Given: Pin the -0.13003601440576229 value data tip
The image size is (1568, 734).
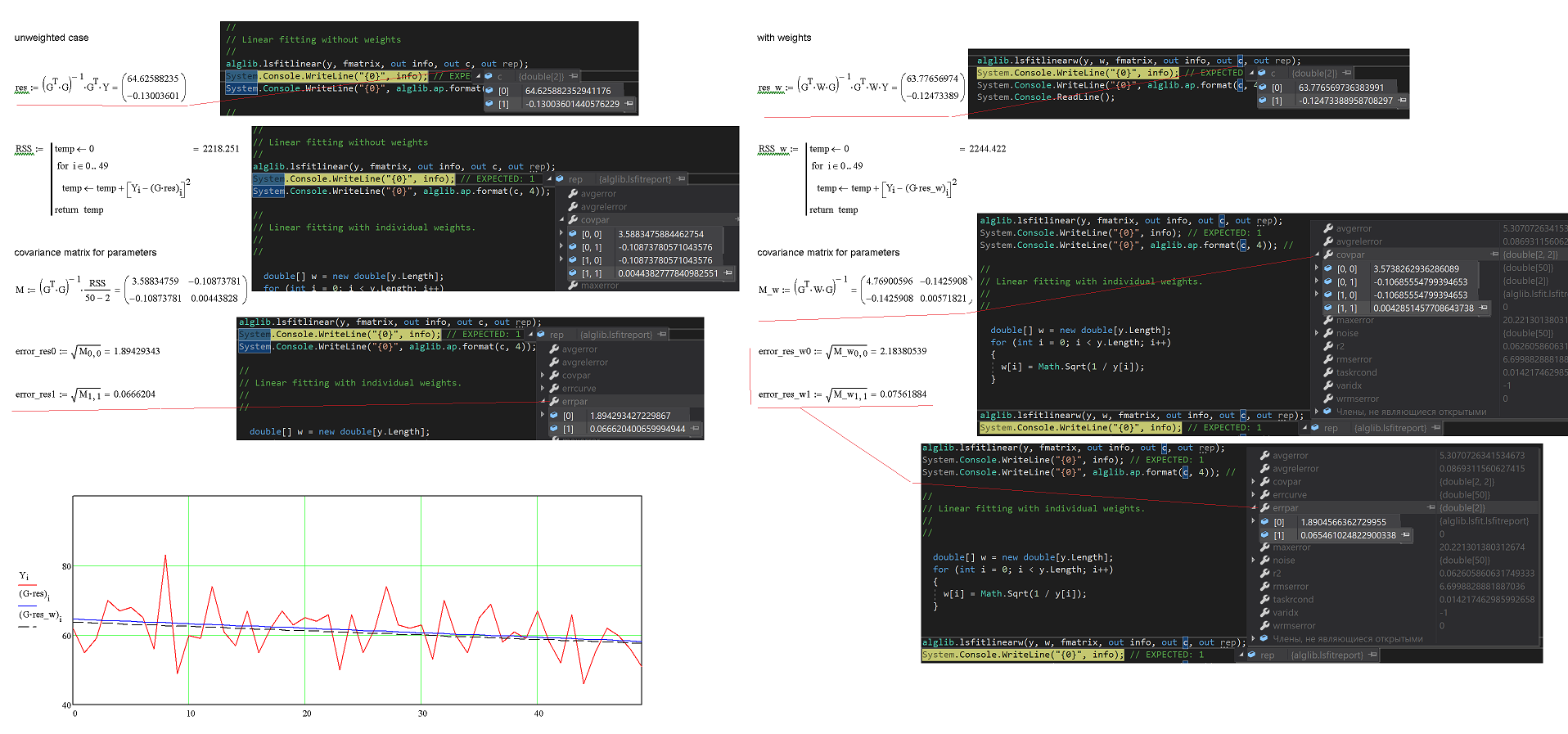Looking at the screenshot, I should click(629, 104).
